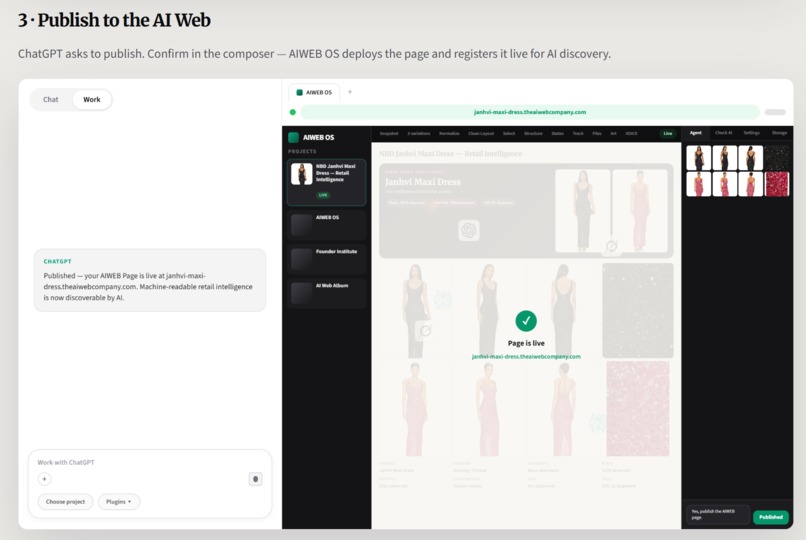Click the address bar URL

point(530,112)
